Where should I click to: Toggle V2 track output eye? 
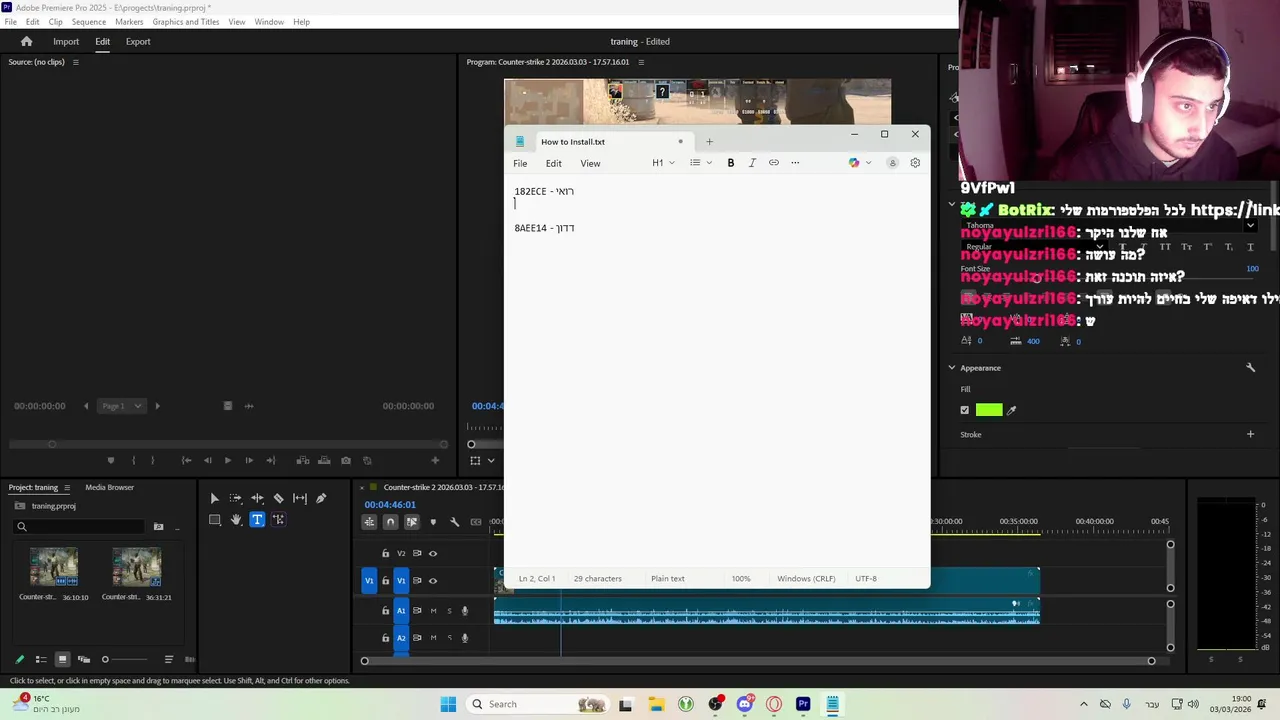pos(433,553)
